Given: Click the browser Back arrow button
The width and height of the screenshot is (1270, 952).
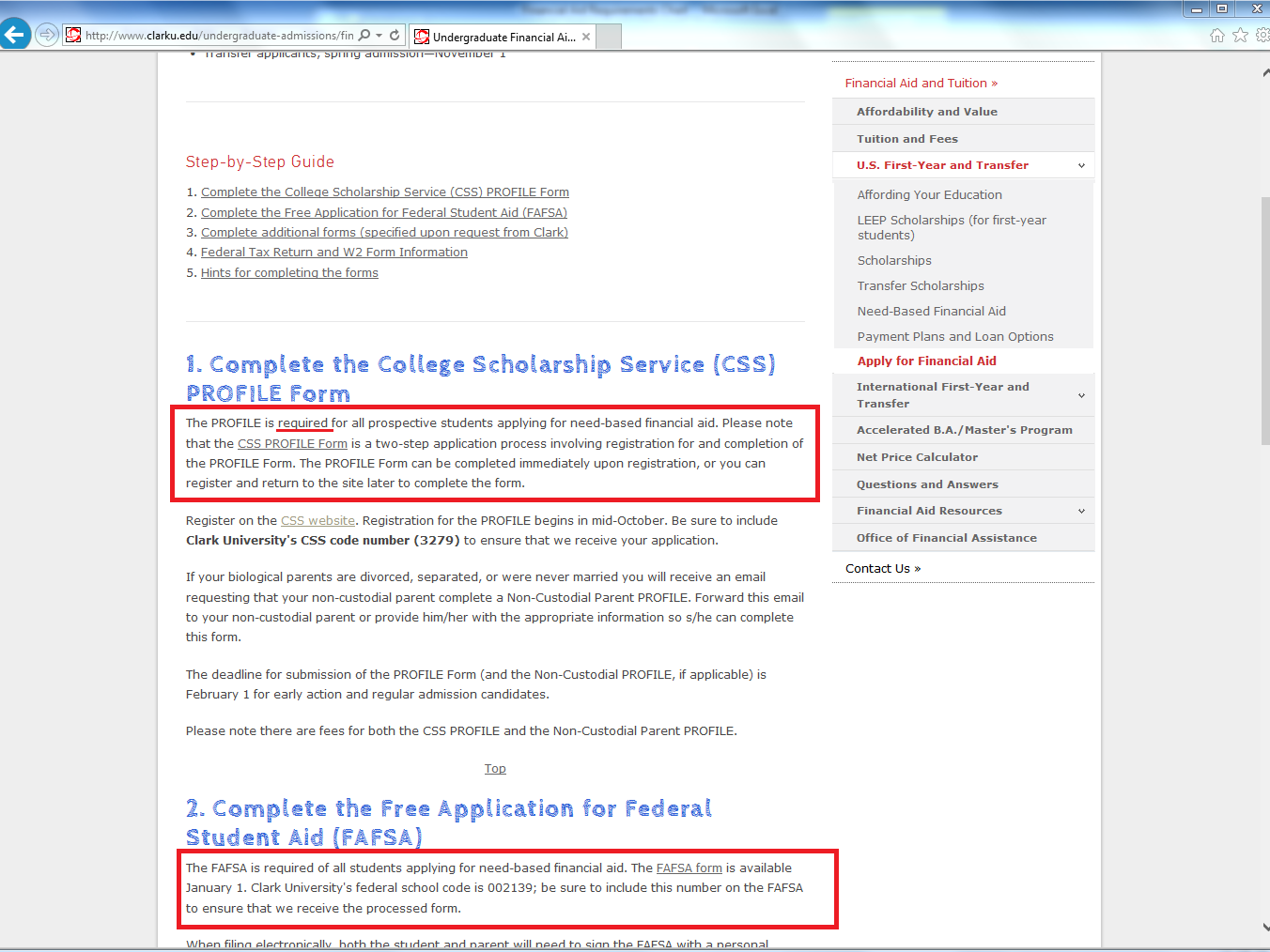Looking at the screenshot, I should click(x=15, y=36).
